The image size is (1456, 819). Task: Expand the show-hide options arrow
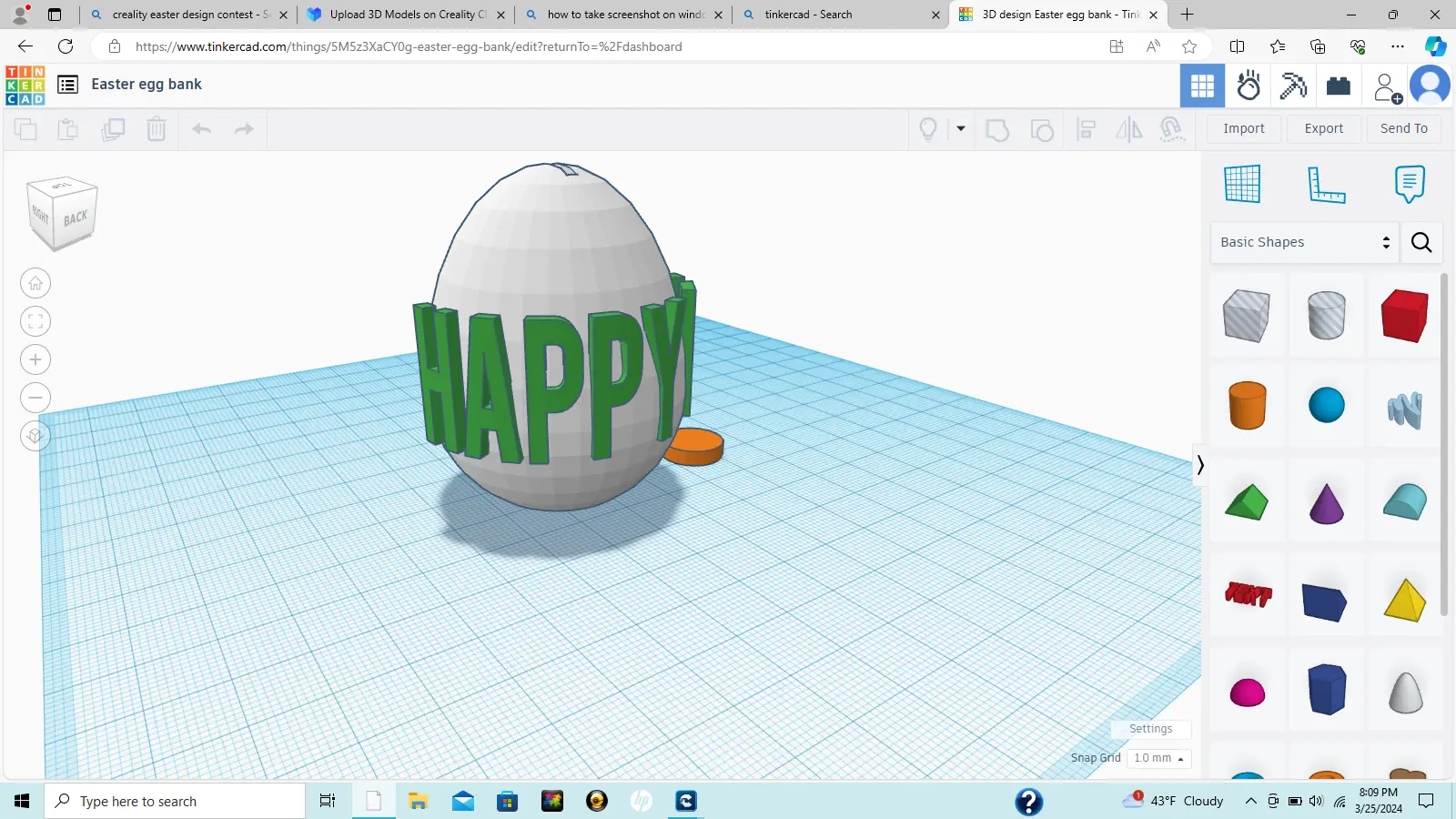[961, 128]
